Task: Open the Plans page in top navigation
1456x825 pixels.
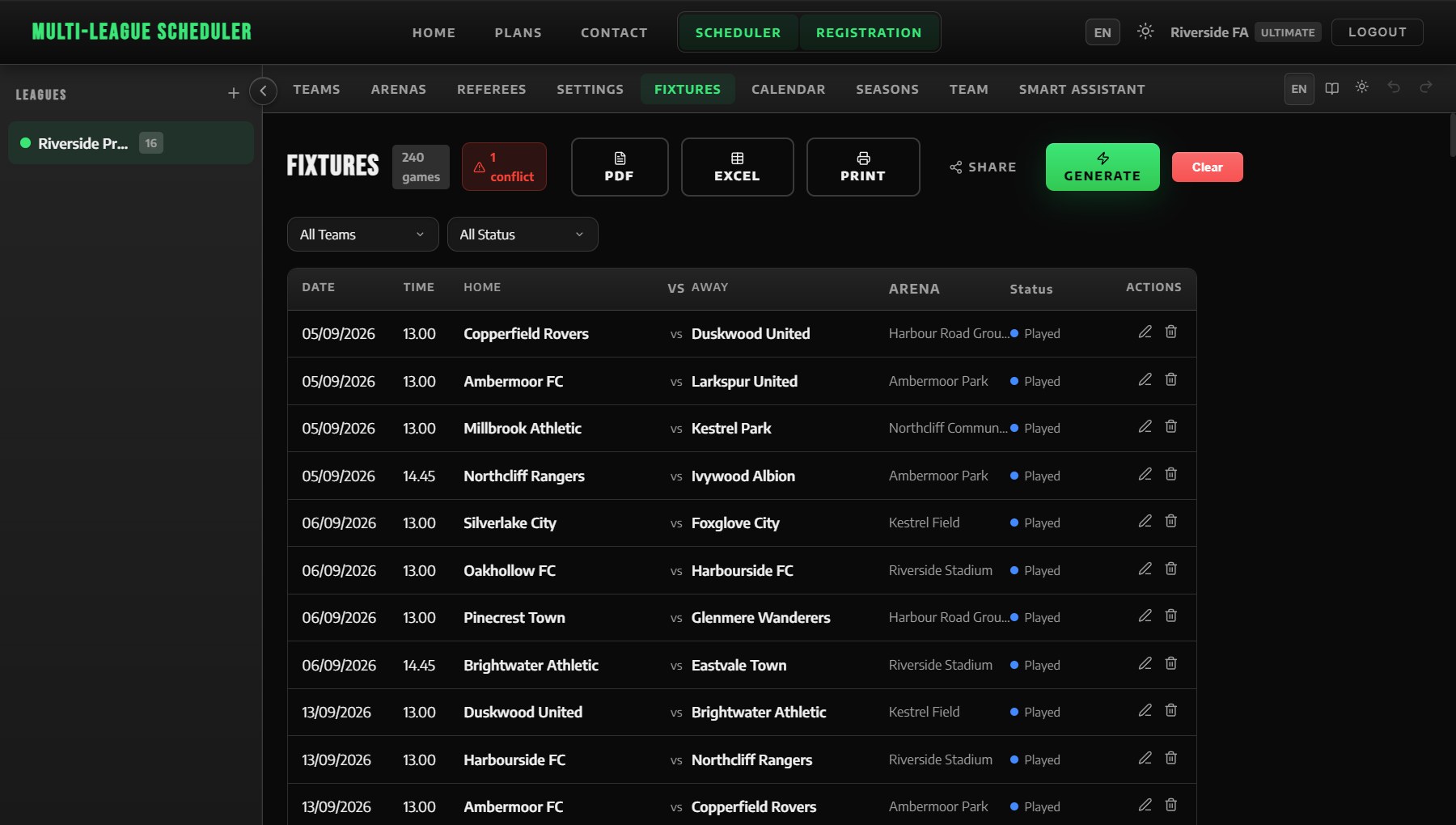Action: point(518,32)
